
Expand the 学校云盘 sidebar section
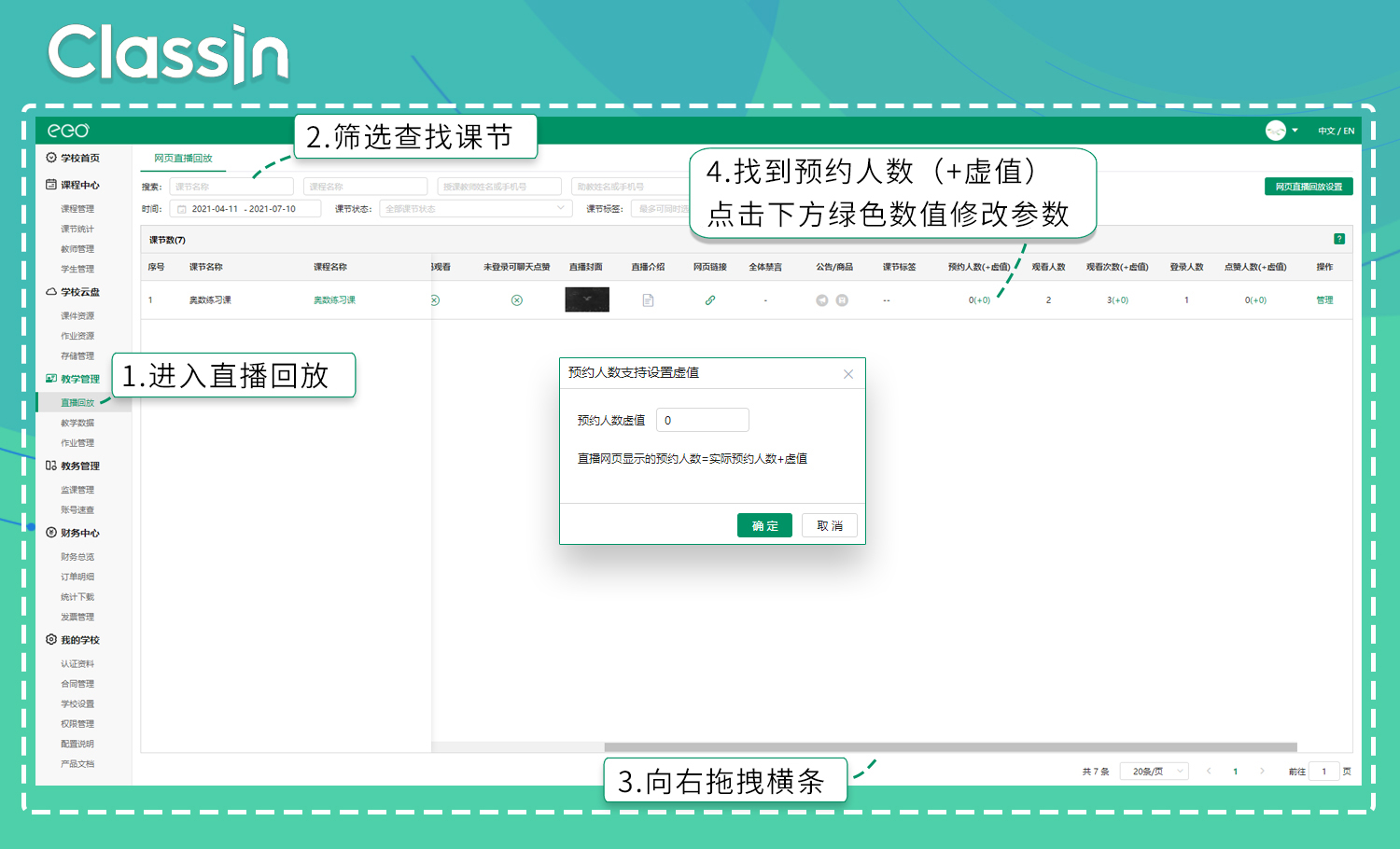click(80, 292)
